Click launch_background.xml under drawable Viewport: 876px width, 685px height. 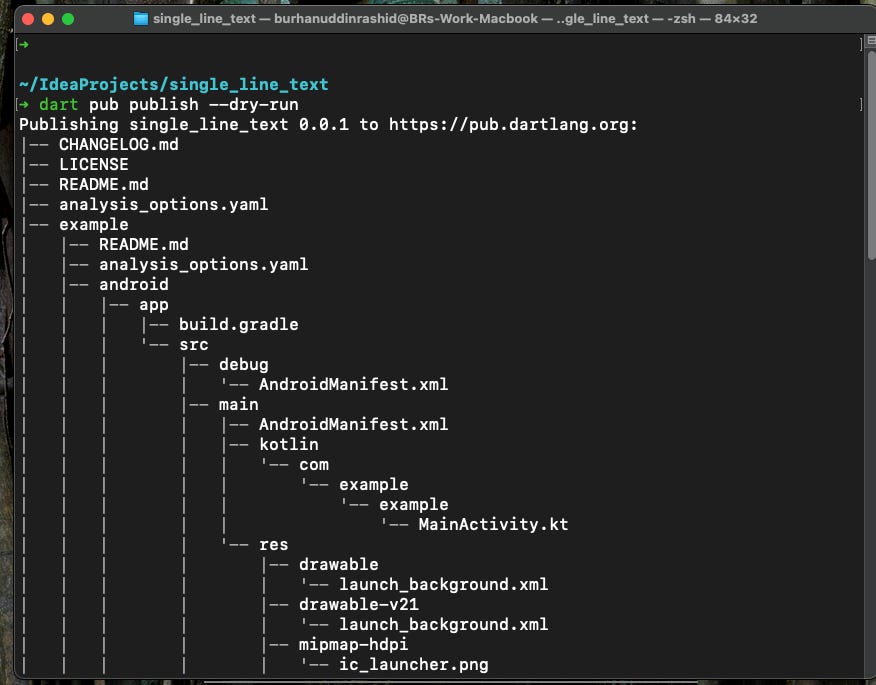(443, 584)
